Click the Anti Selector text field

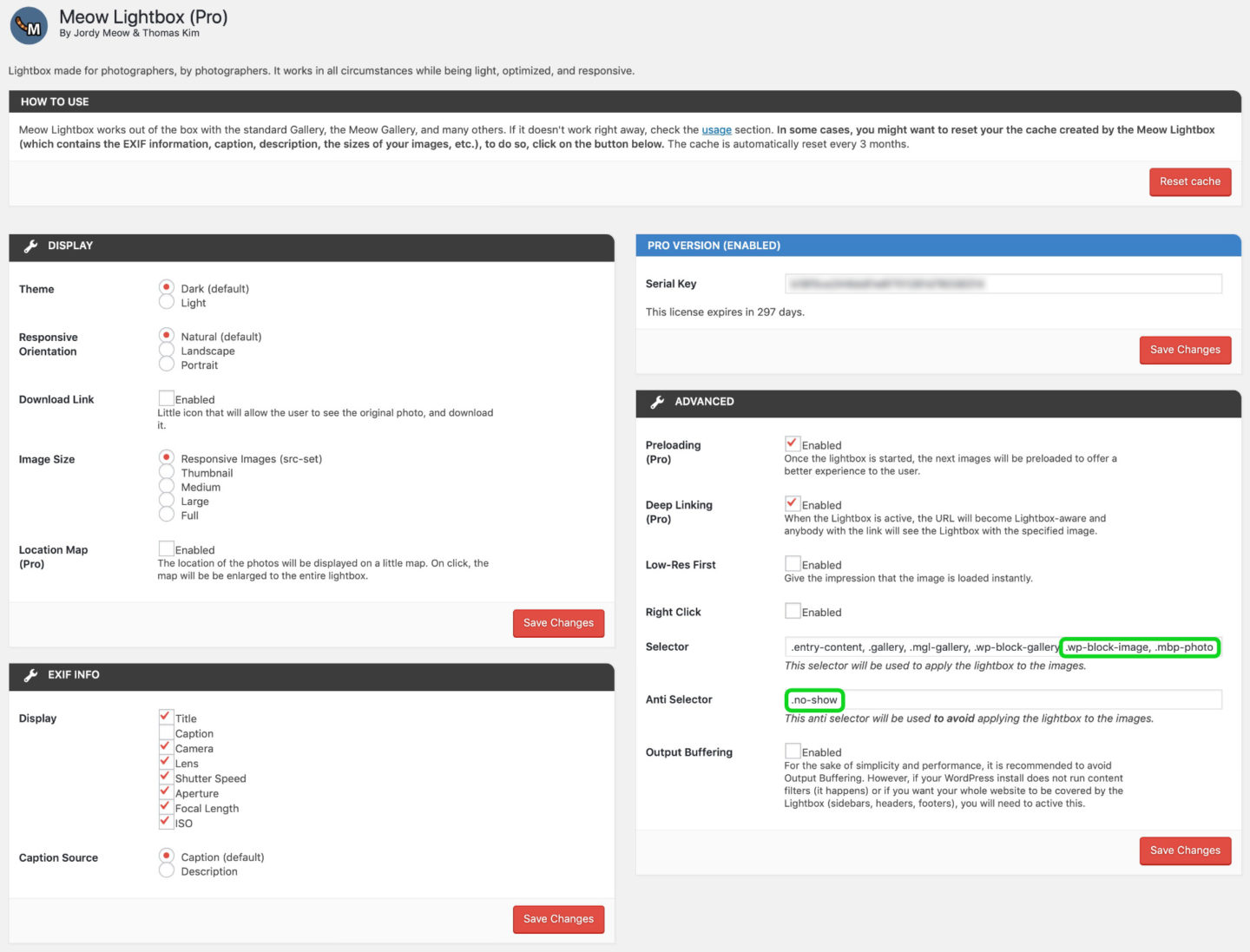coord(1029,699)
